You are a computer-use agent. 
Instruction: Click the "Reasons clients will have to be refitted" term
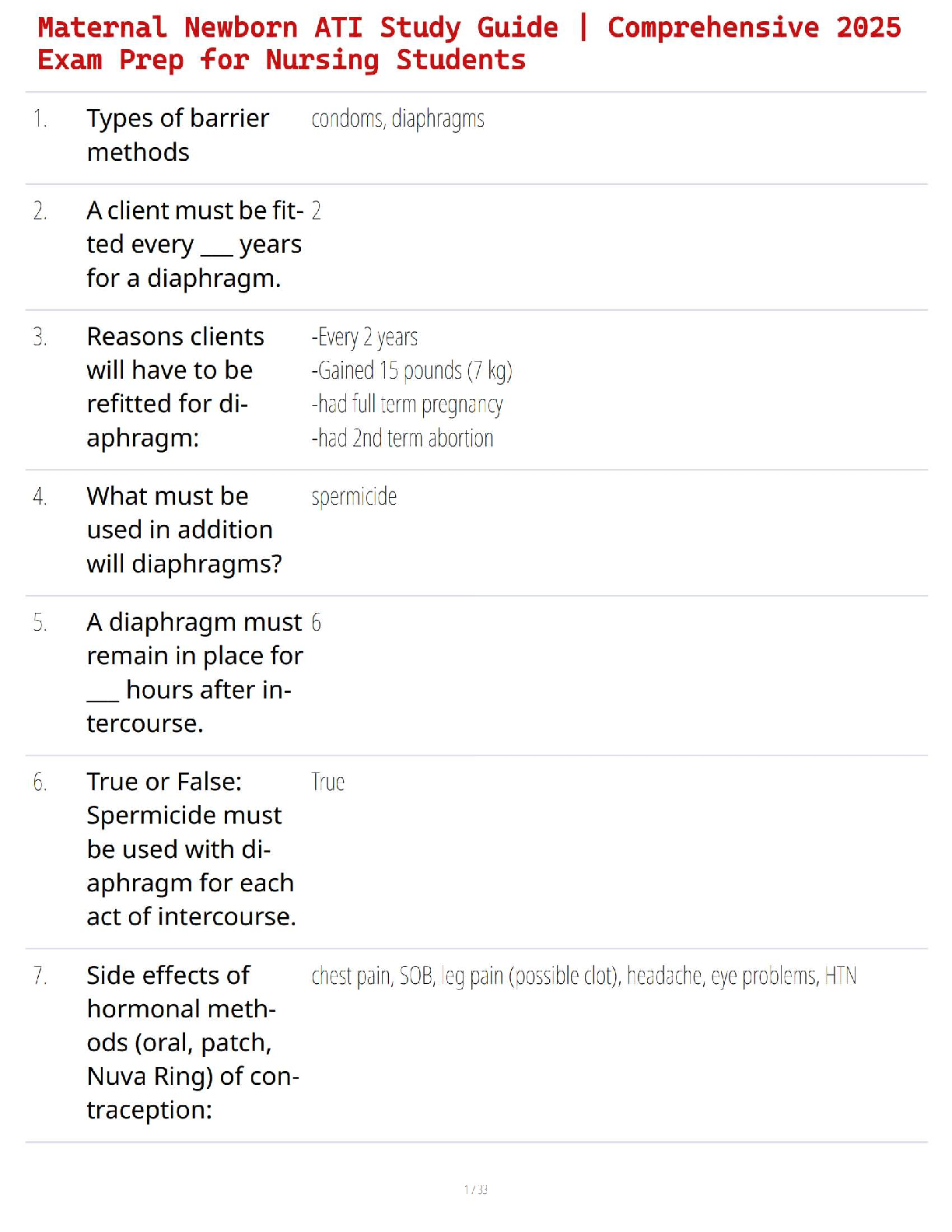pyautogui.click(x=175, y=387)
